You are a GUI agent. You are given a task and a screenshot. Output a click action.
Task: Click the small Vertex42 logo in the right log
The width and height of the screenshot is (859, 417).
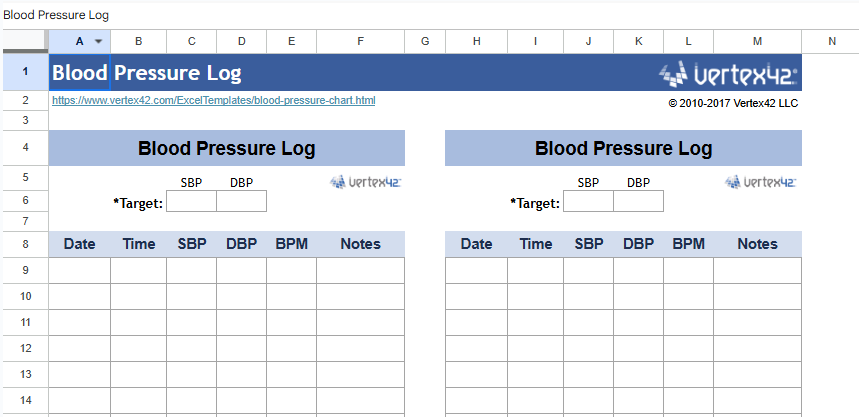761,182
